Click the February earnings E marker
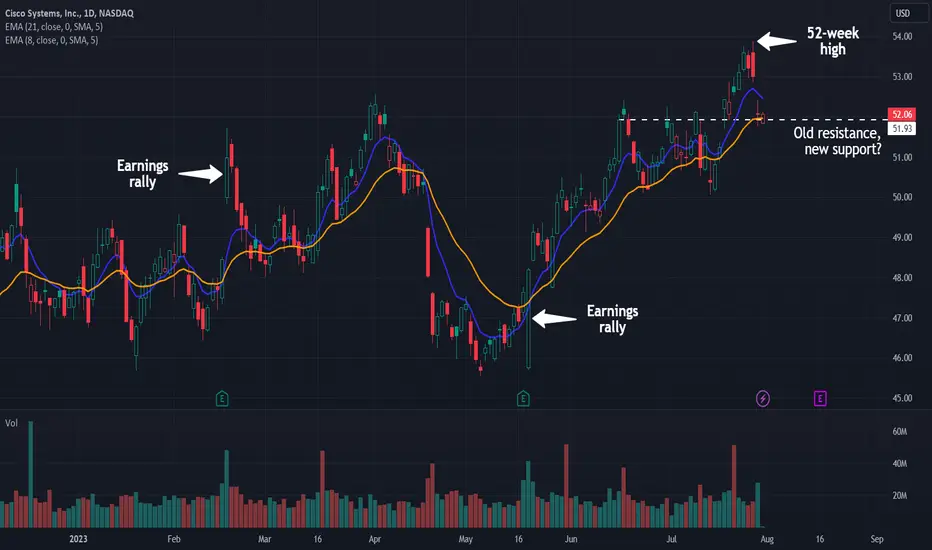Image resolution: width=932 pixels, height=550 pixels. 222,398
